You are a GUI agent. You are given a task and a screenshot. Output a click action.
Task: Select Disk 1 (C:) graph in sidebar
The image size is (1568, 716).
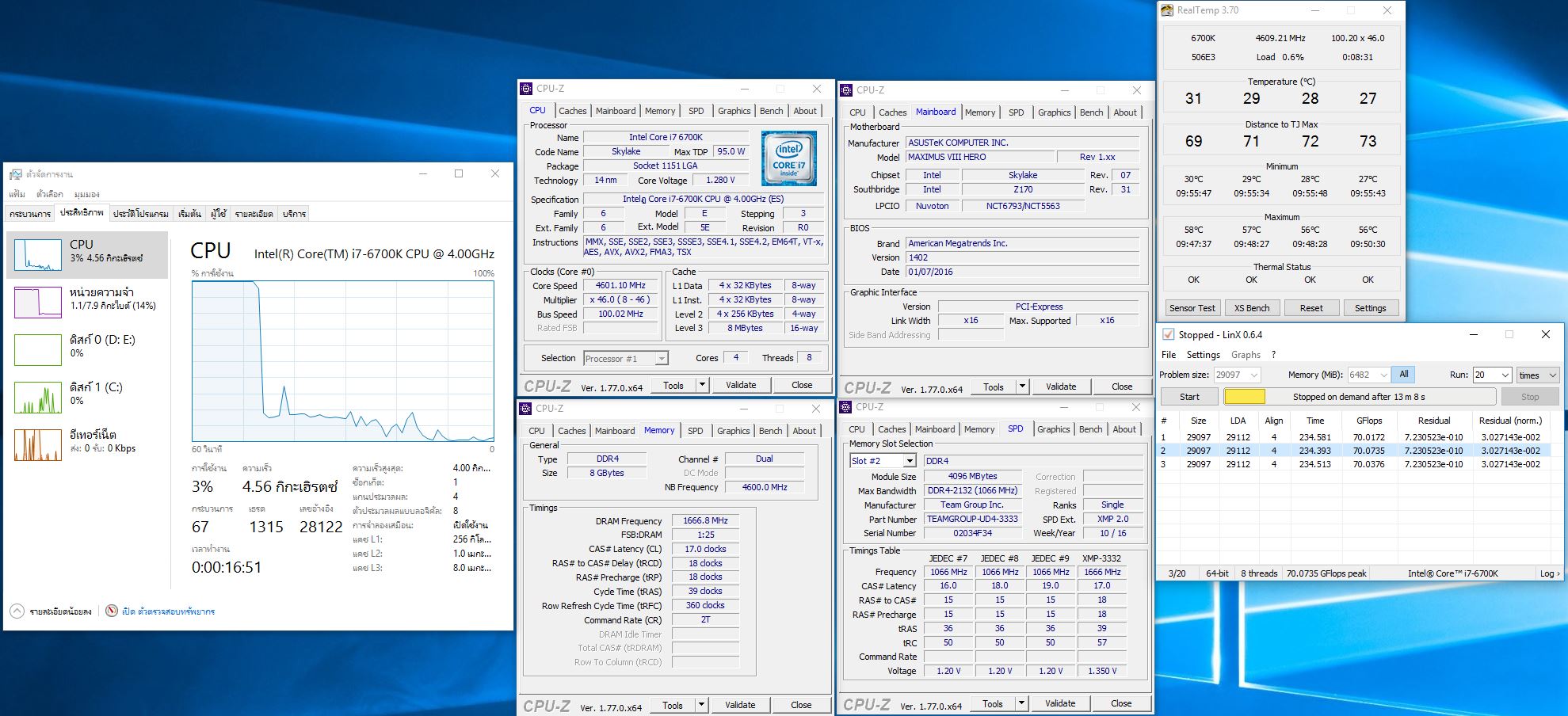[37, 397]
